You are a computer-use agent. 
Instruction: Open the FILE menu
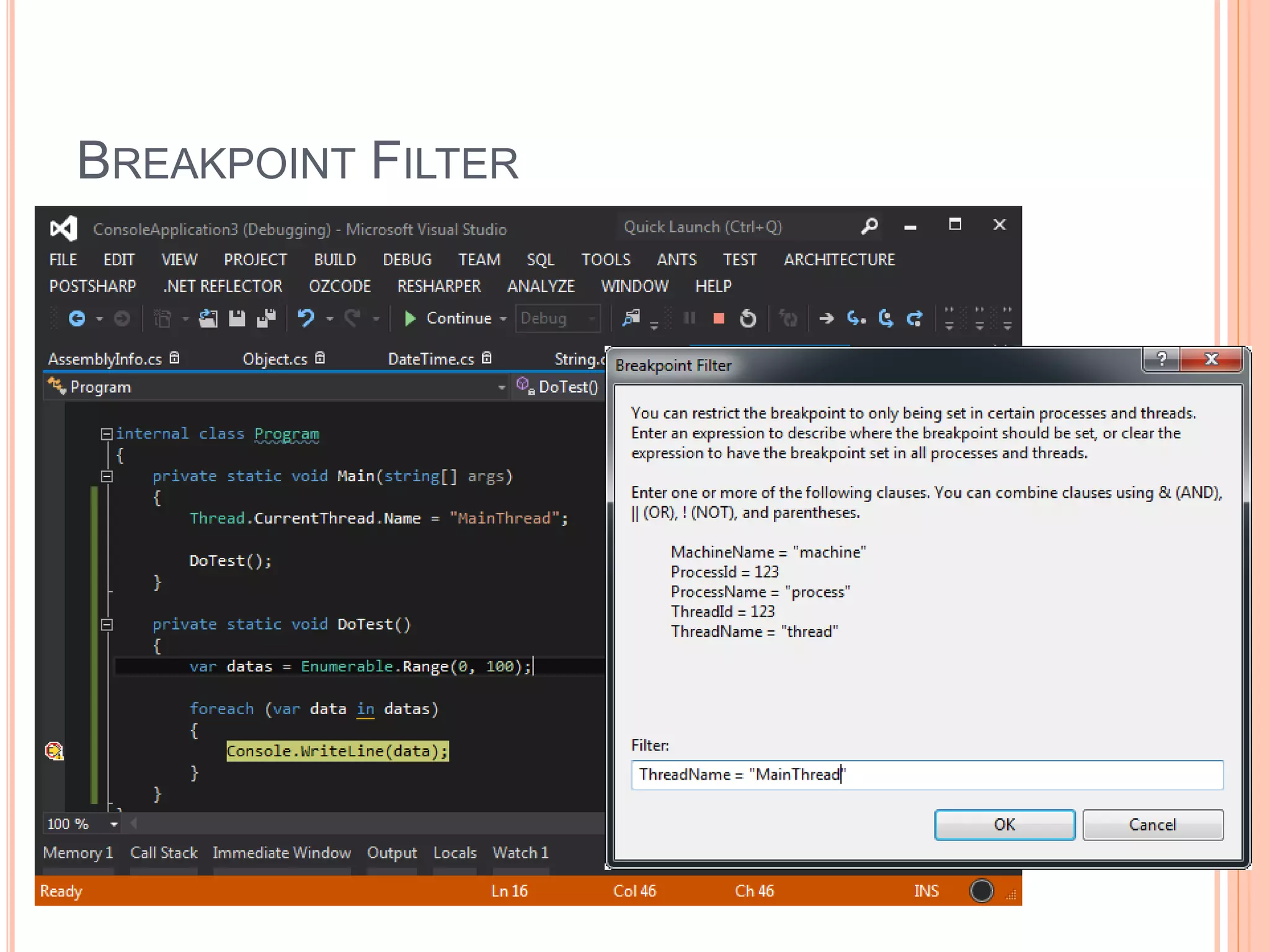[x=63, y=260]
